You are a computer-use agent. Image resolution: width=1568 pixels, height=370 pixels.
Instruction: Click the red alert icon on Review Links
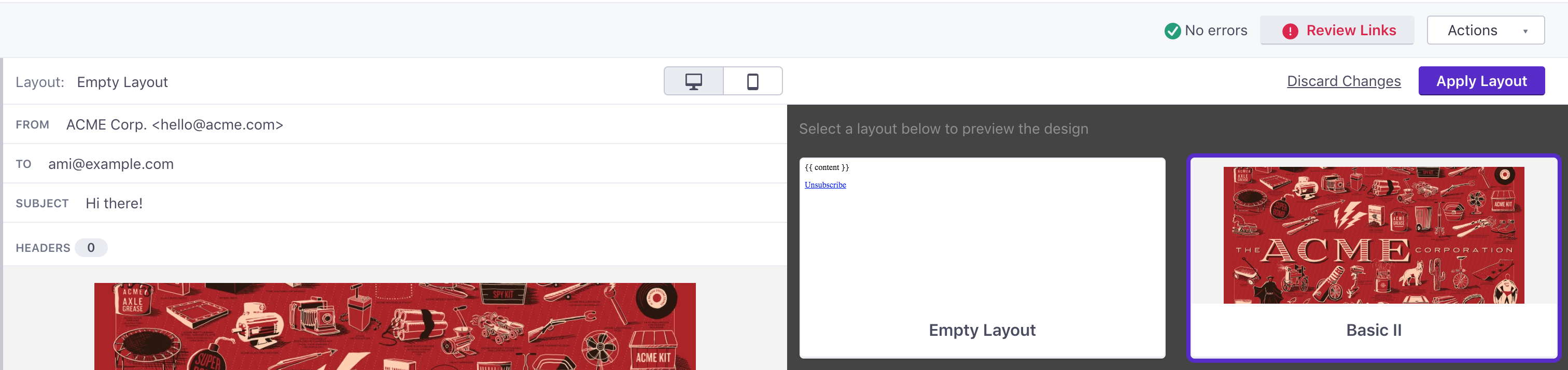click(x=1290, y=31)
